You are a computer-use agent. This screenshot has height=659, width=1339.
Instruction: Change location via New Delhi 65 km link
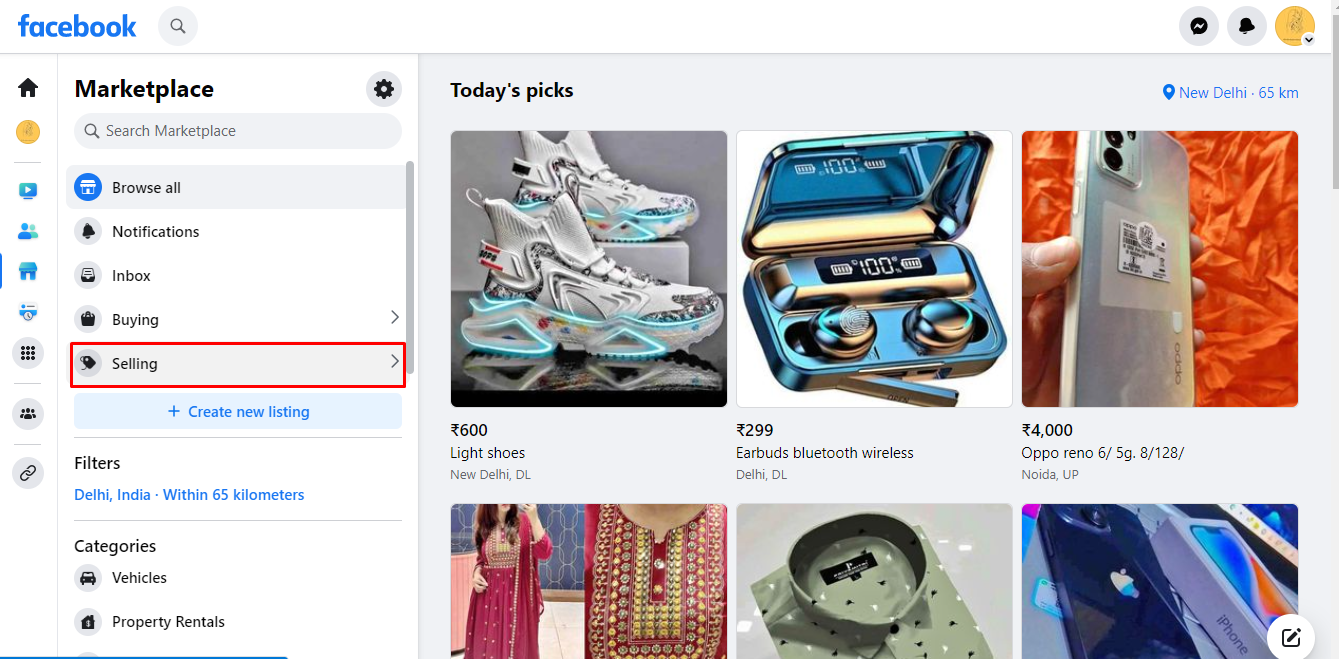click(x=1230, y=92)
